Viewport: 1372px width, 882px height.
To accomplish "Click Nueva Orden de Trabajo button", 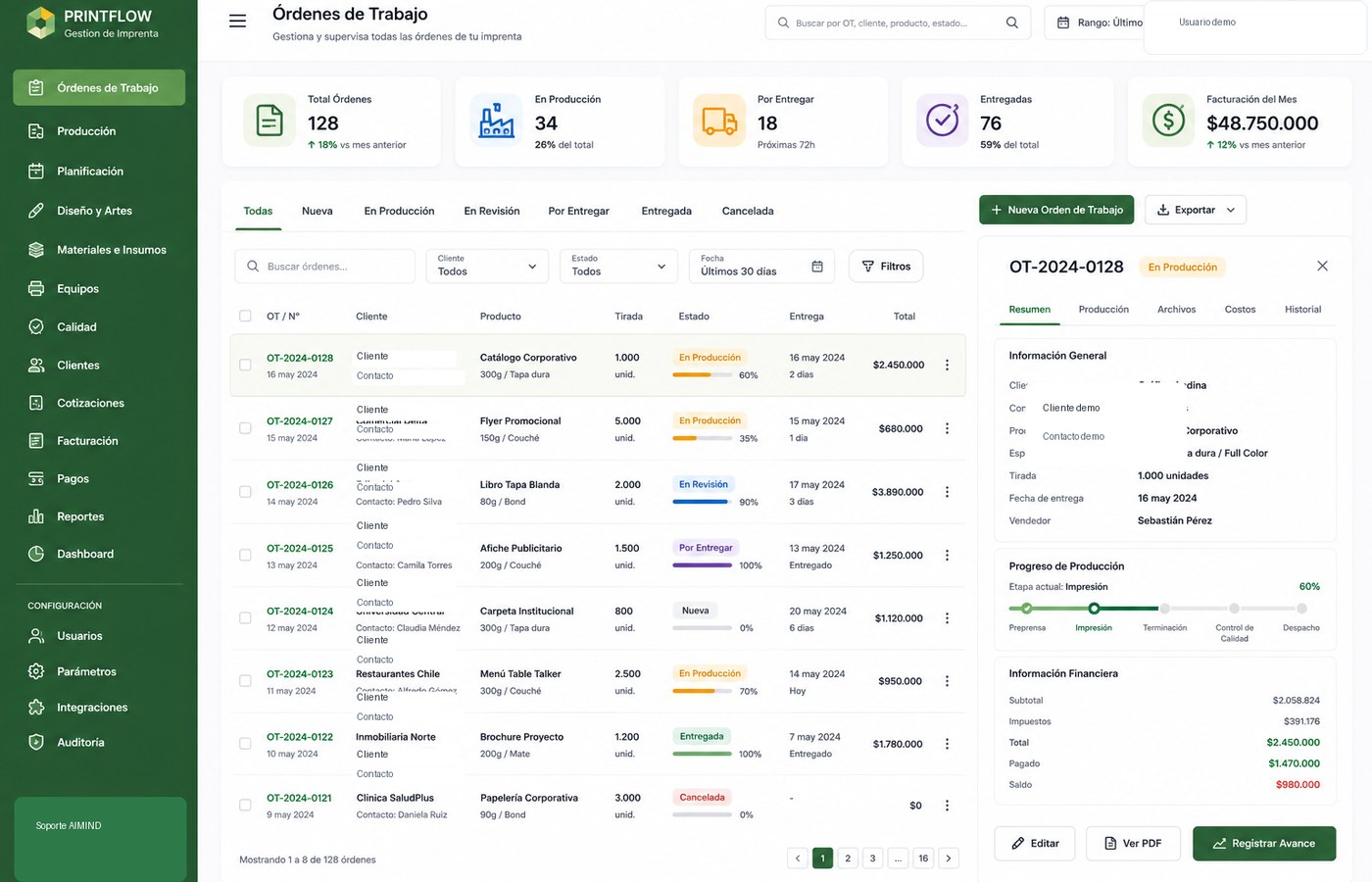I will tap(1056, 210).
